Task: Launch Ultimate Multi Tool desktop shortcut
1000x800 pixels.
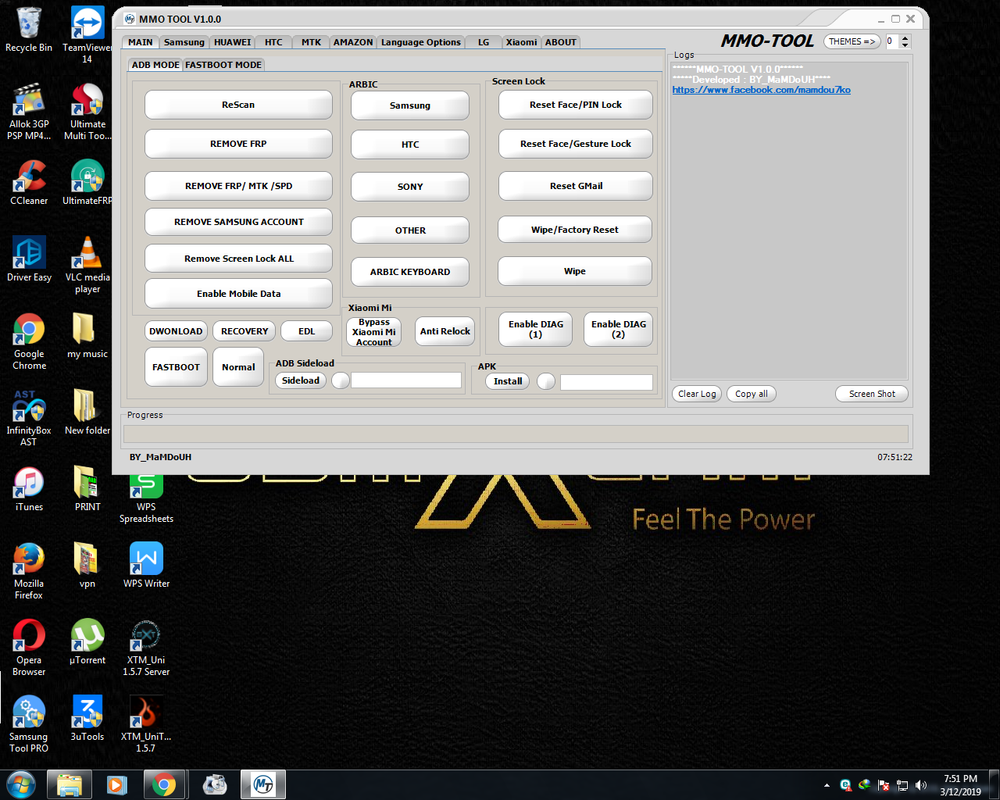Action: tap(87, 112)
